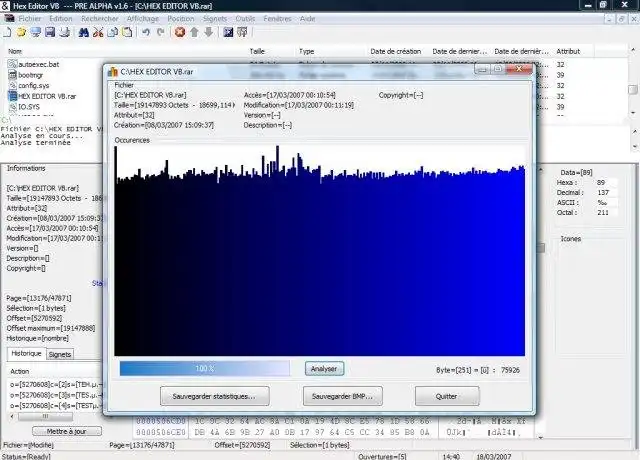Click the Undo arrow icon
The height and width of the screenshot is (460, 640).
click(x=146, y=32)
